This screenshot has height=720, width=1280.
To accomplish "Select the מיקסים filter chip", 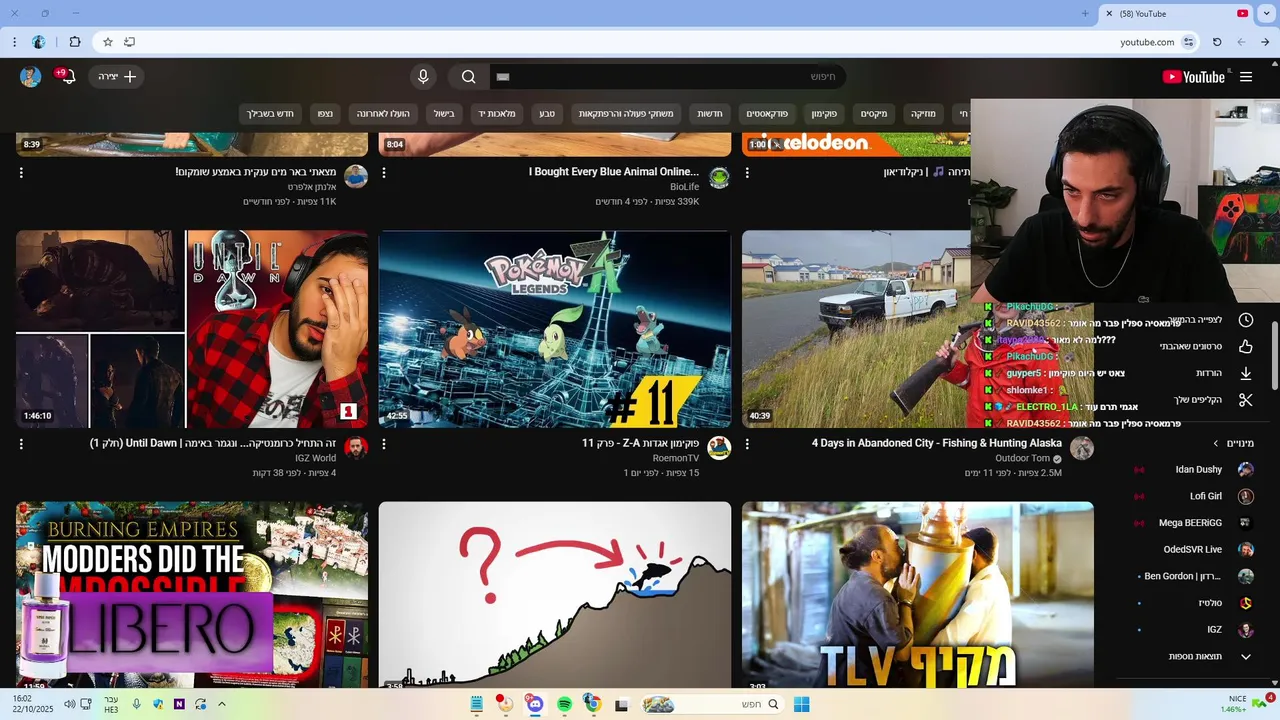I will click(874, 114).
